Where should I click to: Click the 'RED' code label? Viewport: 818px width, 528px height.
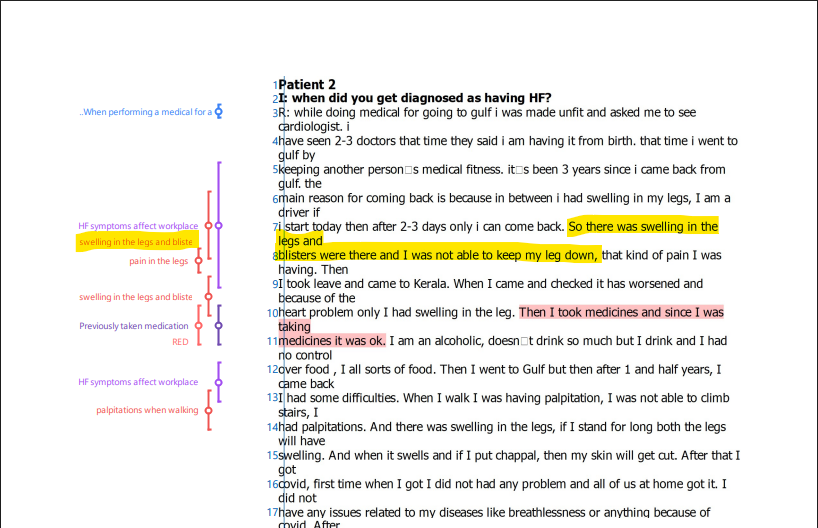pyautogui.click(x=180, y=342)
